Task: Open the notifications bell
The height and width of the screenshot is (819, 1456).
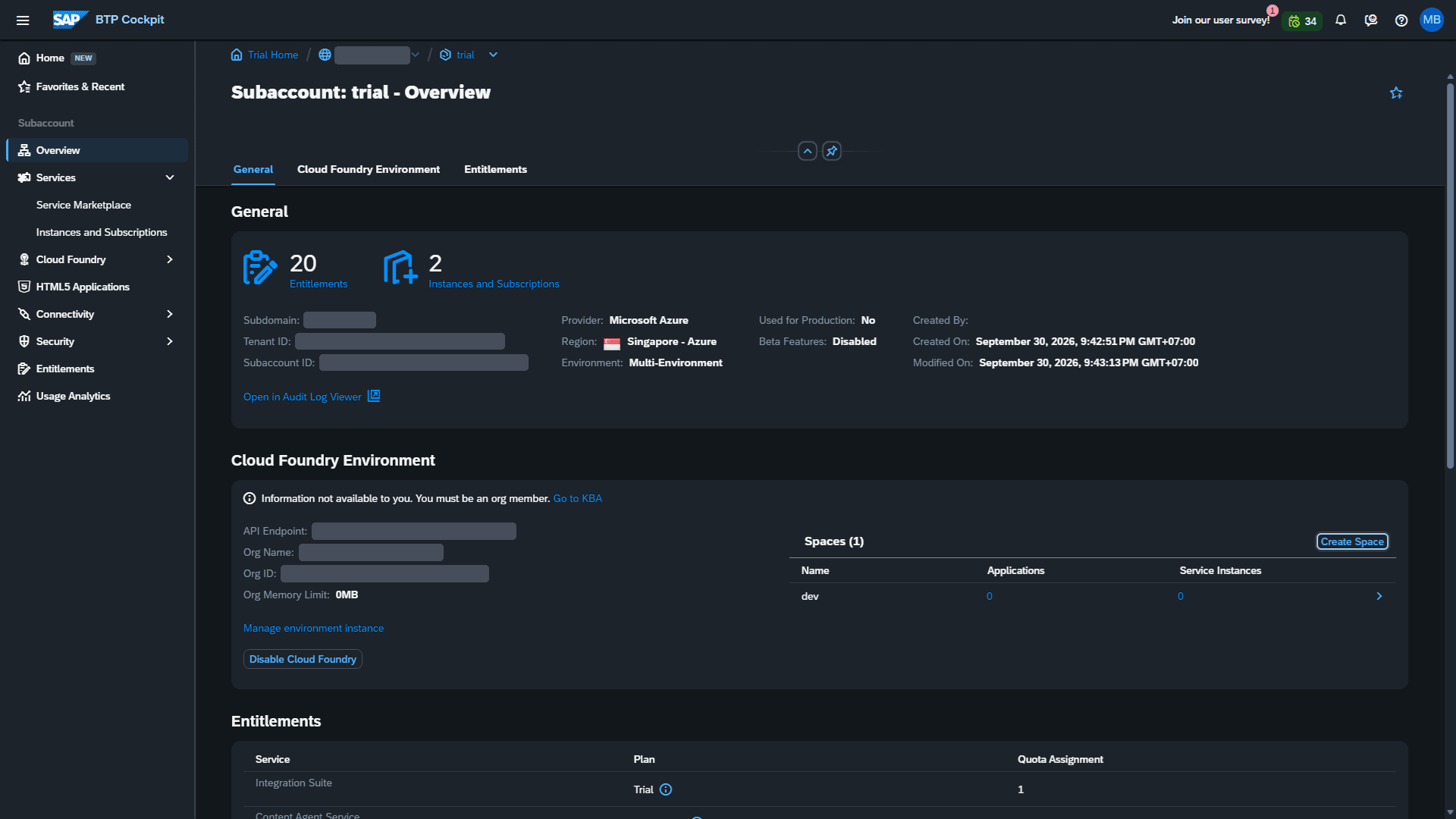Action: pyautogui.click(x=1341, y=20)
